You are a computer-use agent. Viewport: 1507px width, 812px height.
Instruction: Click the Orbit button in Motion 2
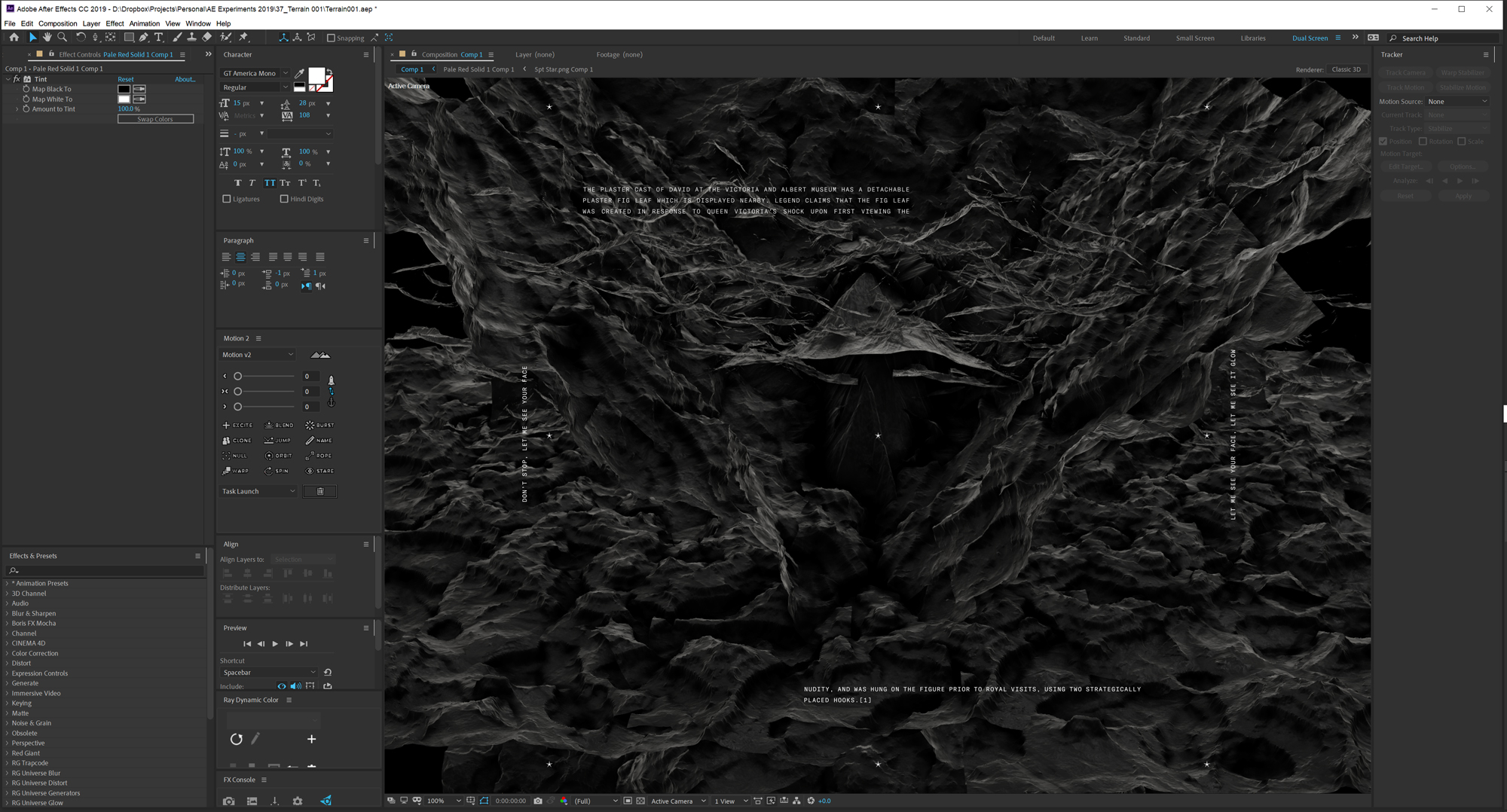(278, 456)
